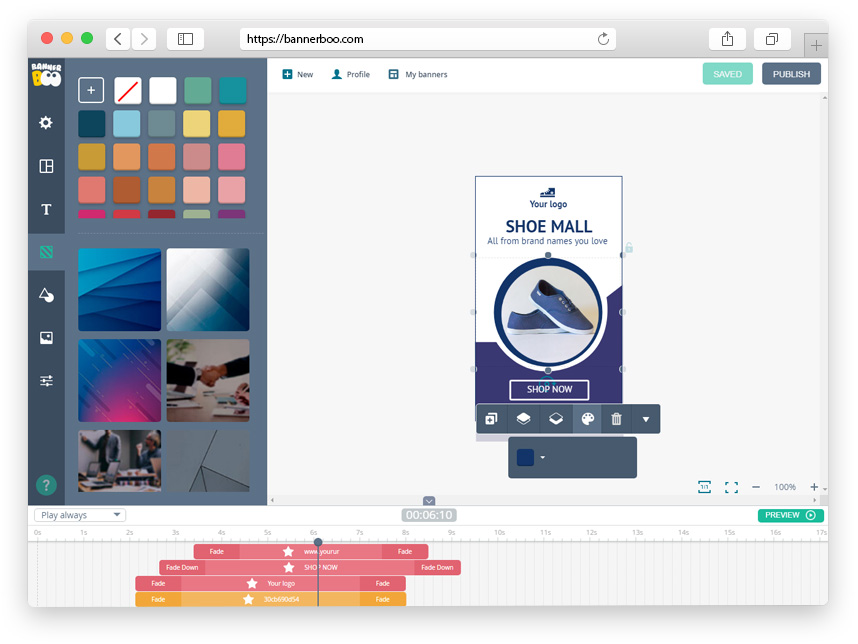Toggle fullscreen canvas view

731,487
